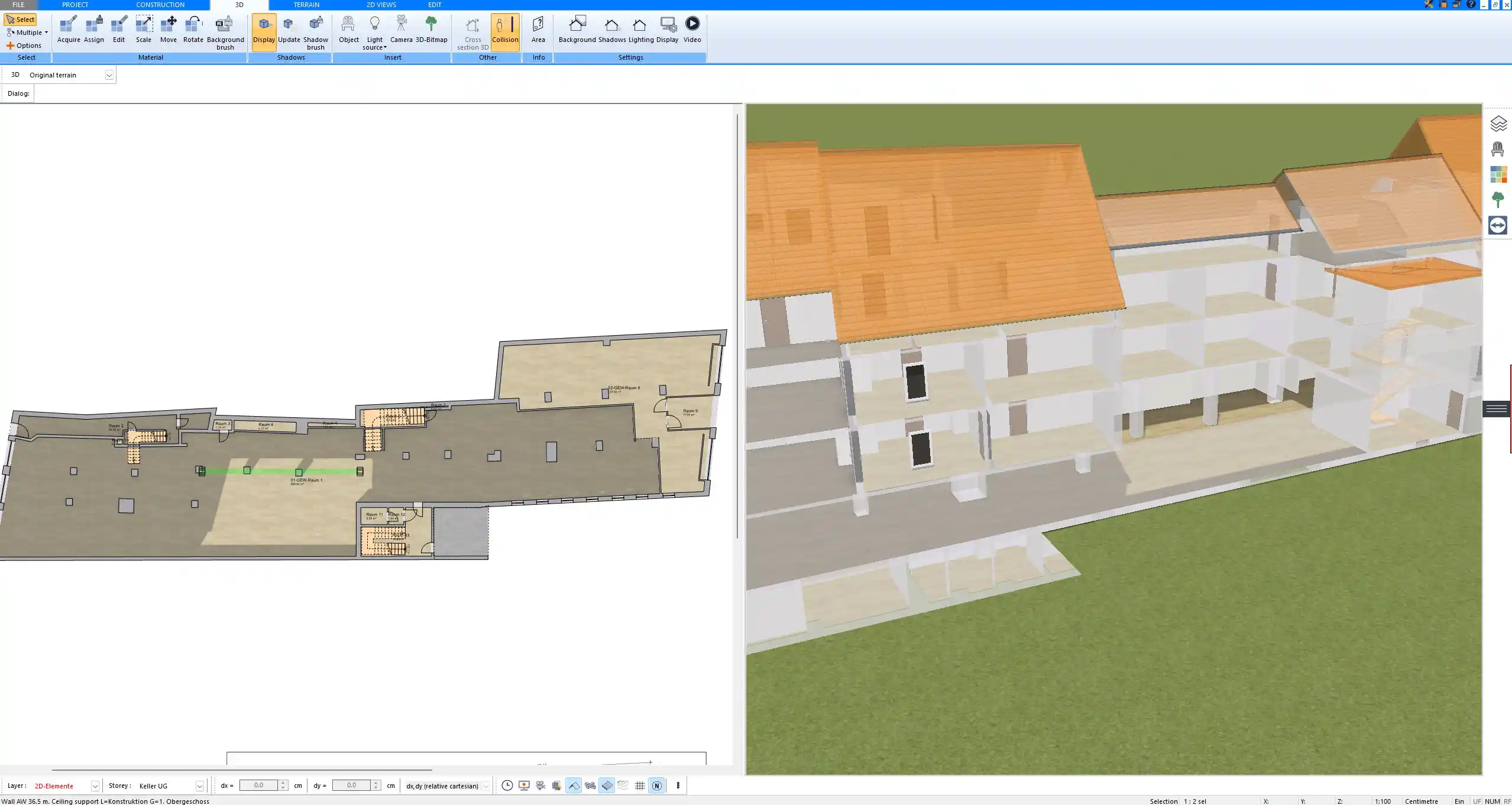Pick the Shadow brush tool

pyautogui.click(x=316, y=33)
